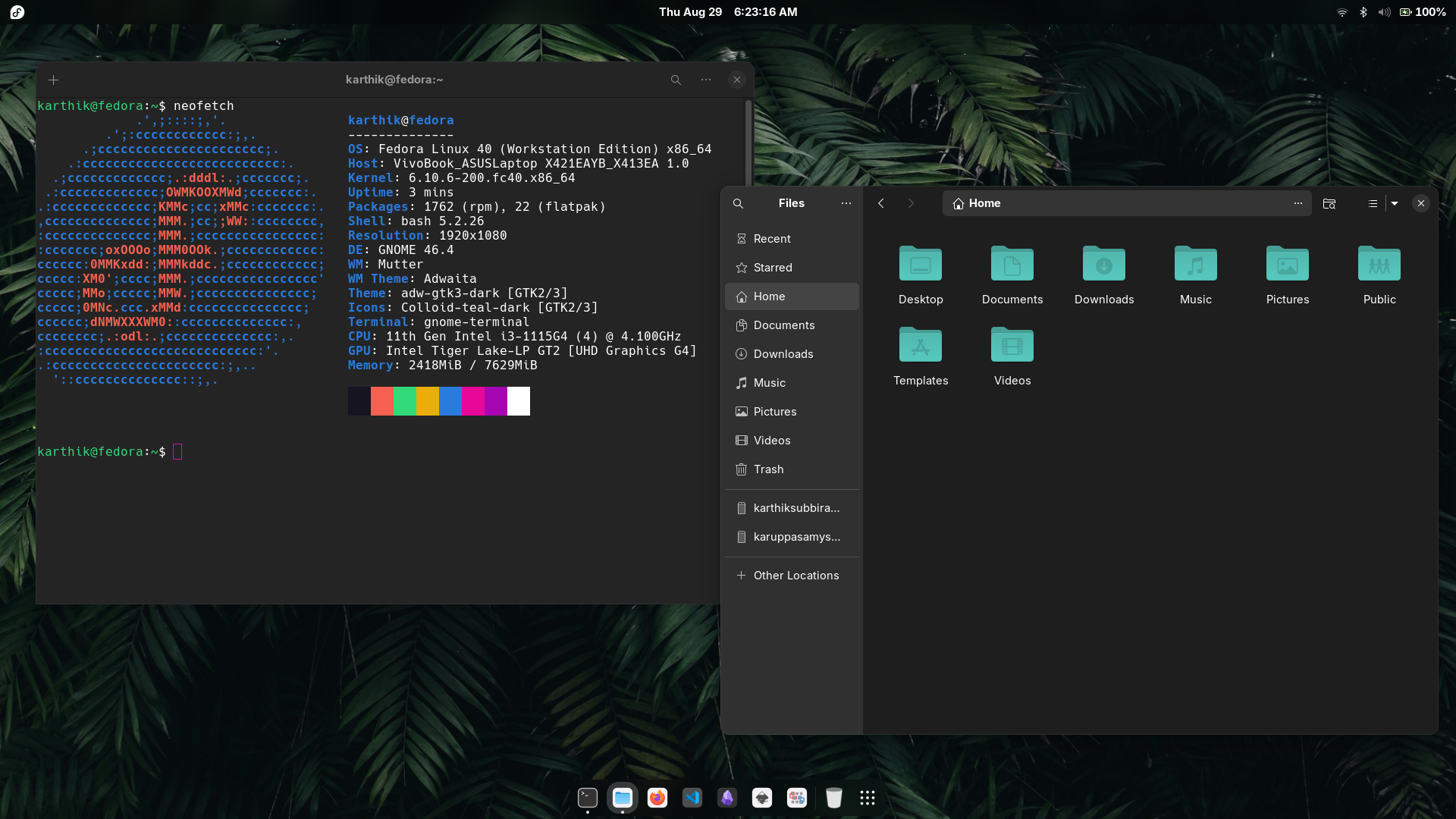Click the Wi-Fi icon in the top bar
1456x819 pixels.
[x=1342, y=12]
